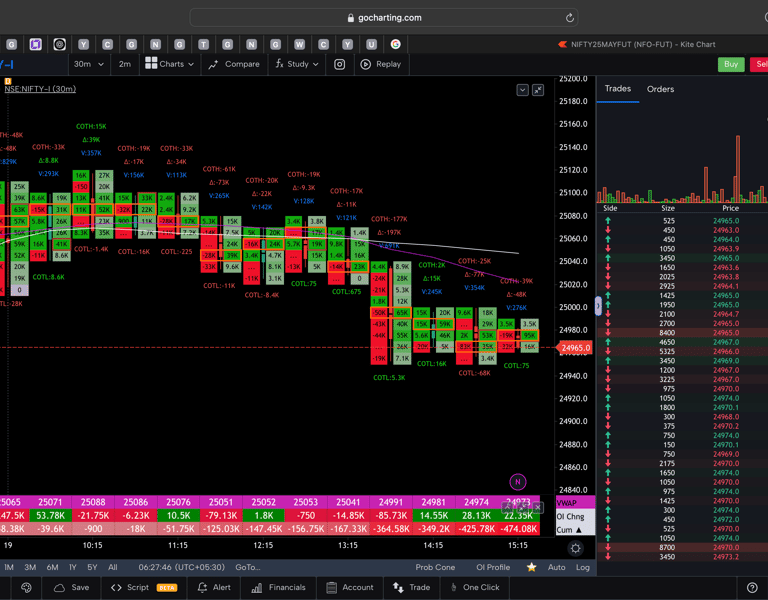Toggle Log price scale

(x=582, y=567)
